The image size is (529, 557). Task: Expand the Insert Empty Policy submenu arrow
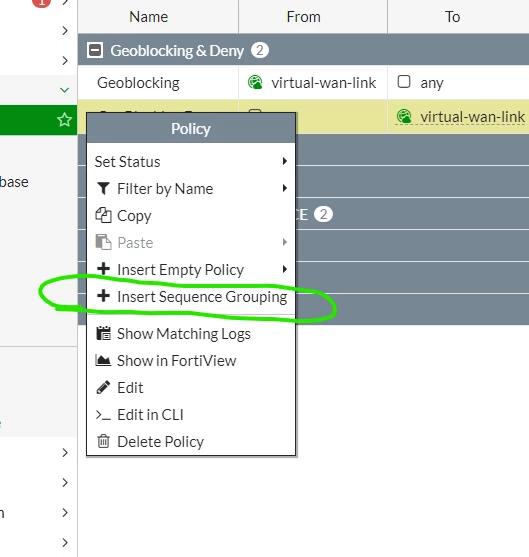(x=285, y=269)
